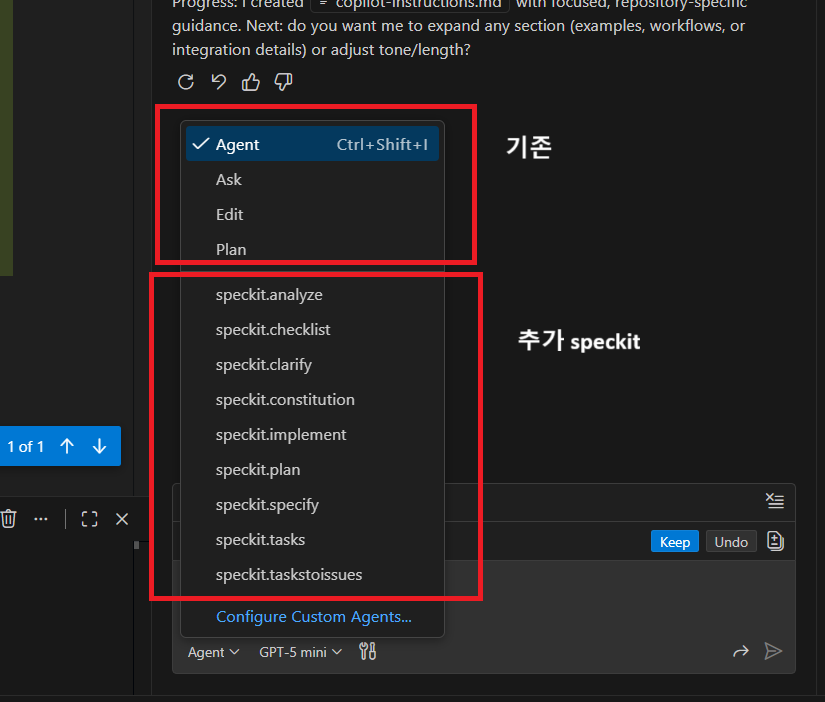The height and width of the screenshot is (702, 825).
Task: Choose speckit.tasks agent
Action: [312, 539]
